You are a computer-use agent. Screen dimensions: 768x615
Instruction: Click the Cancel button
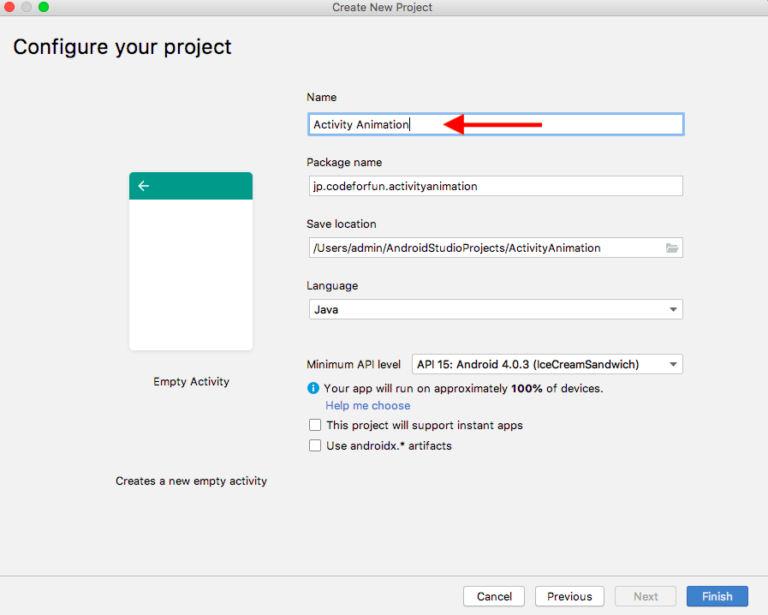tap(494, 597)
